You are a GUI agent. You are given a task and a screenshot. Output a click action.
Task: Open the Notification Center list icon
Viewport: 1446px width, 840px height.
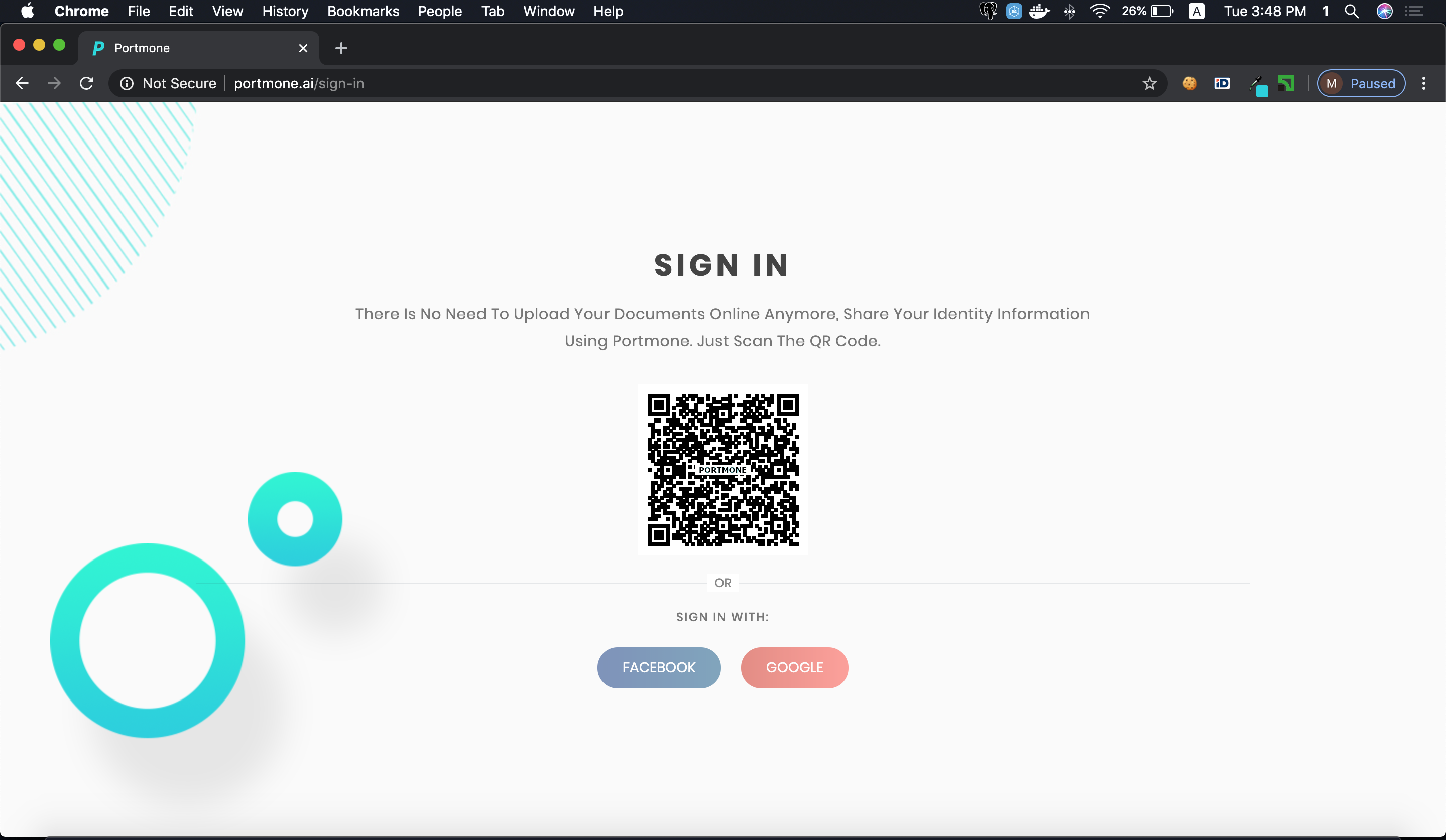click(1414, 11)
